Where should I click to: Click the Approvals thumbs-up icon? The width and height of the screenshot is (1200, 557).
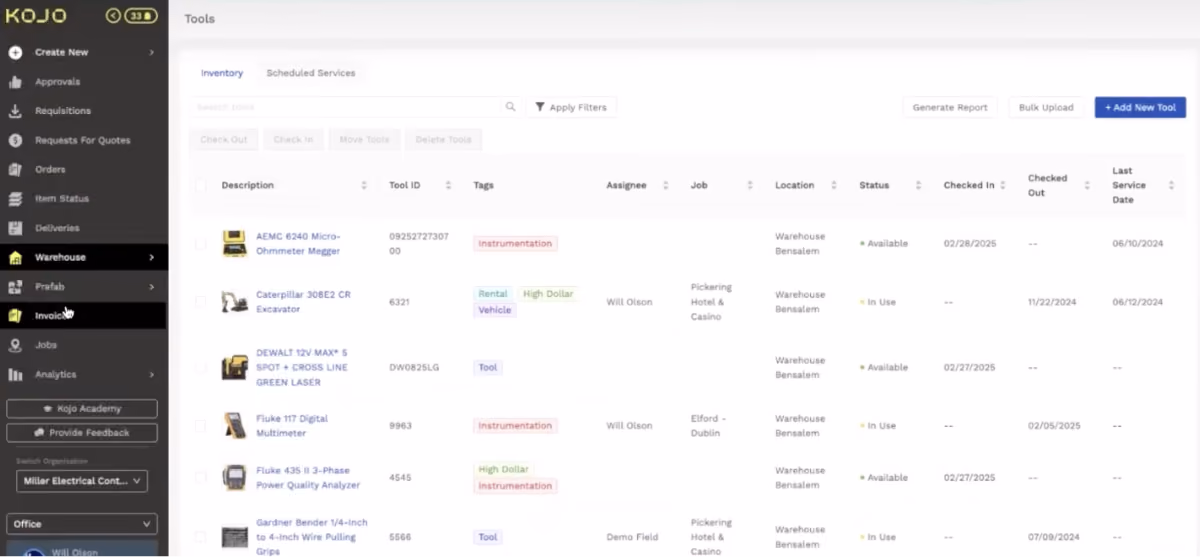(x=15, y=82)
